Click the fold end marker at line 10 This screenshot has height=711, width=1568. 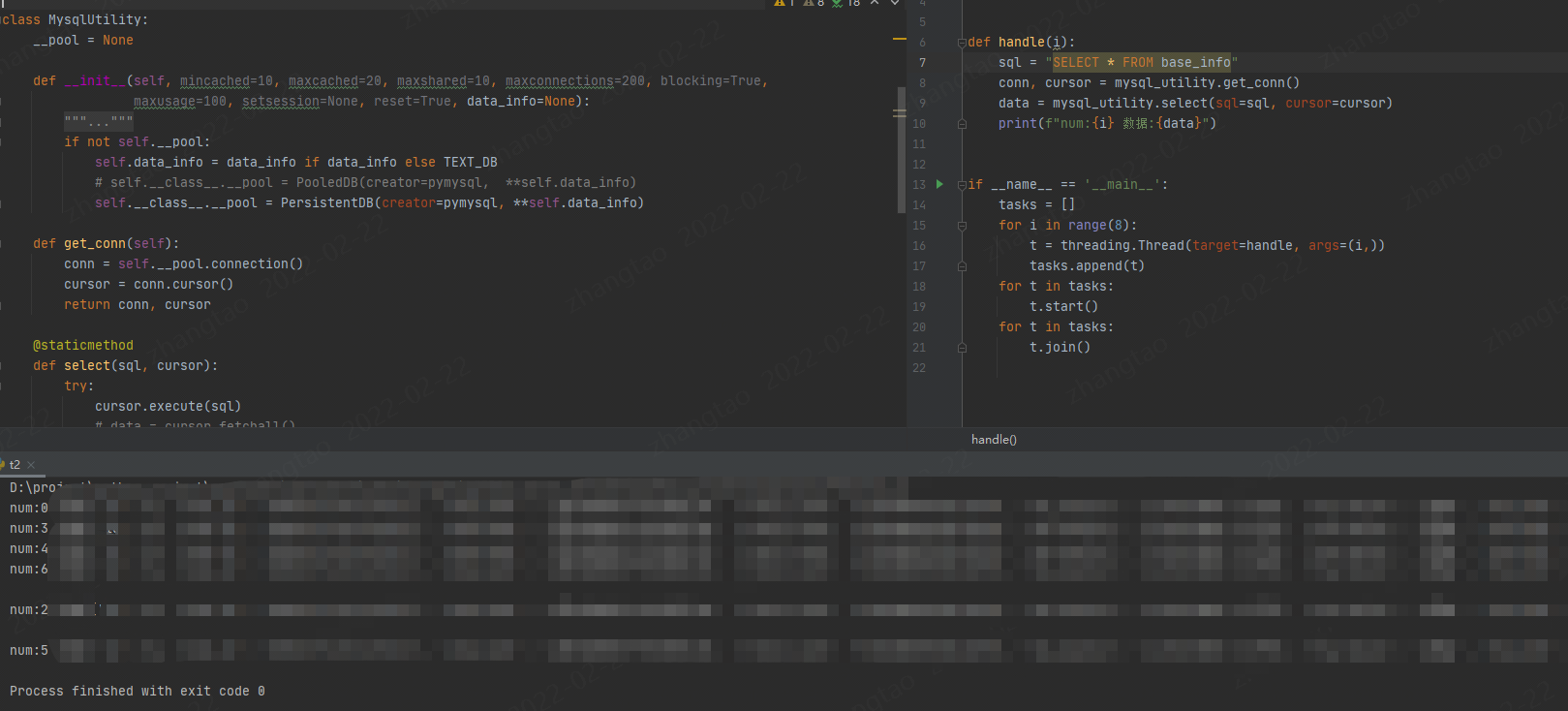962,124
